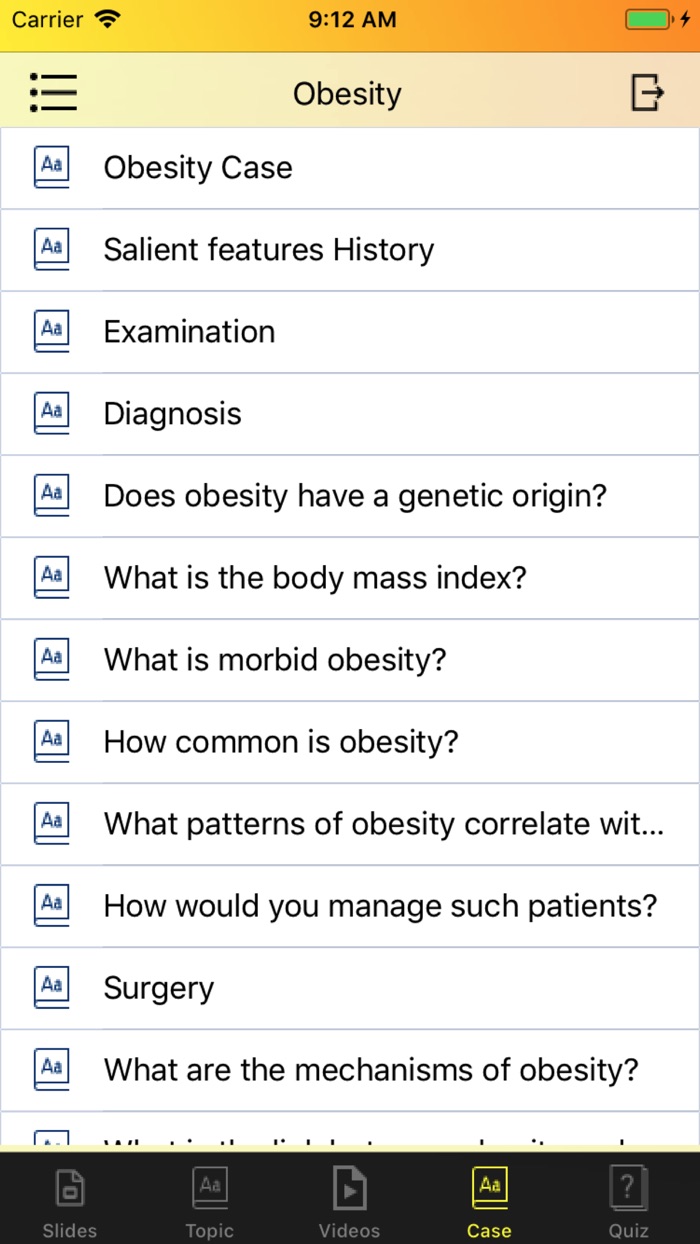Open the Topic section icon
This screenshot has width=700, height=1244.
tap(209, 1188)
